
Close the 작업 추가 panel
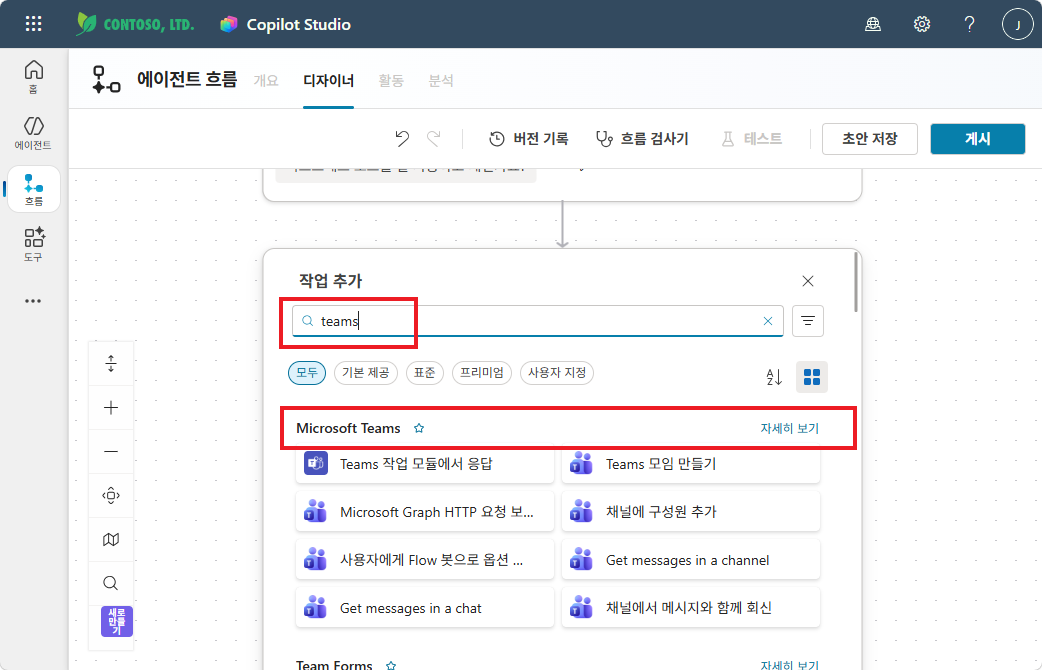pyautogui.click(x=807, y=281)
